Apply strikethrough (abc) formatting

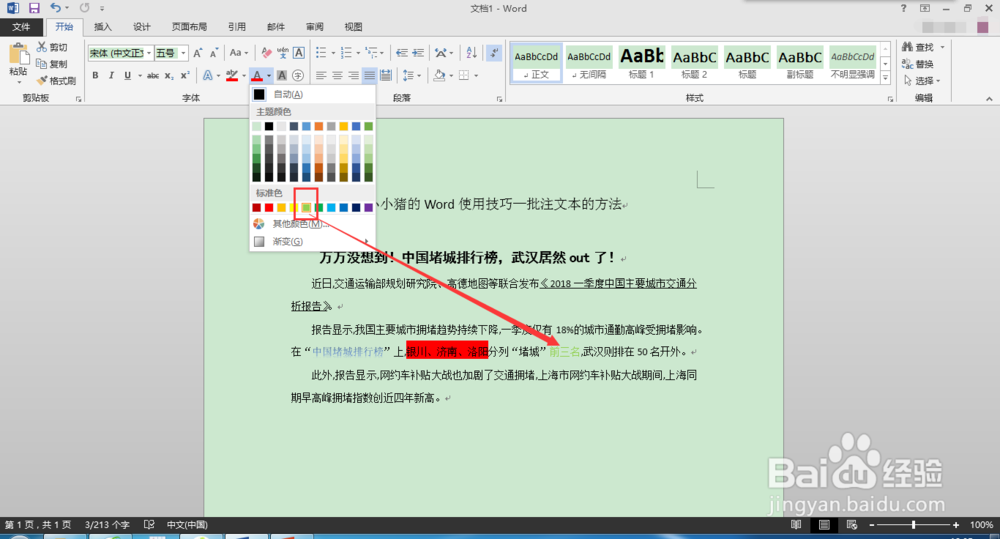tap(153, 75)
